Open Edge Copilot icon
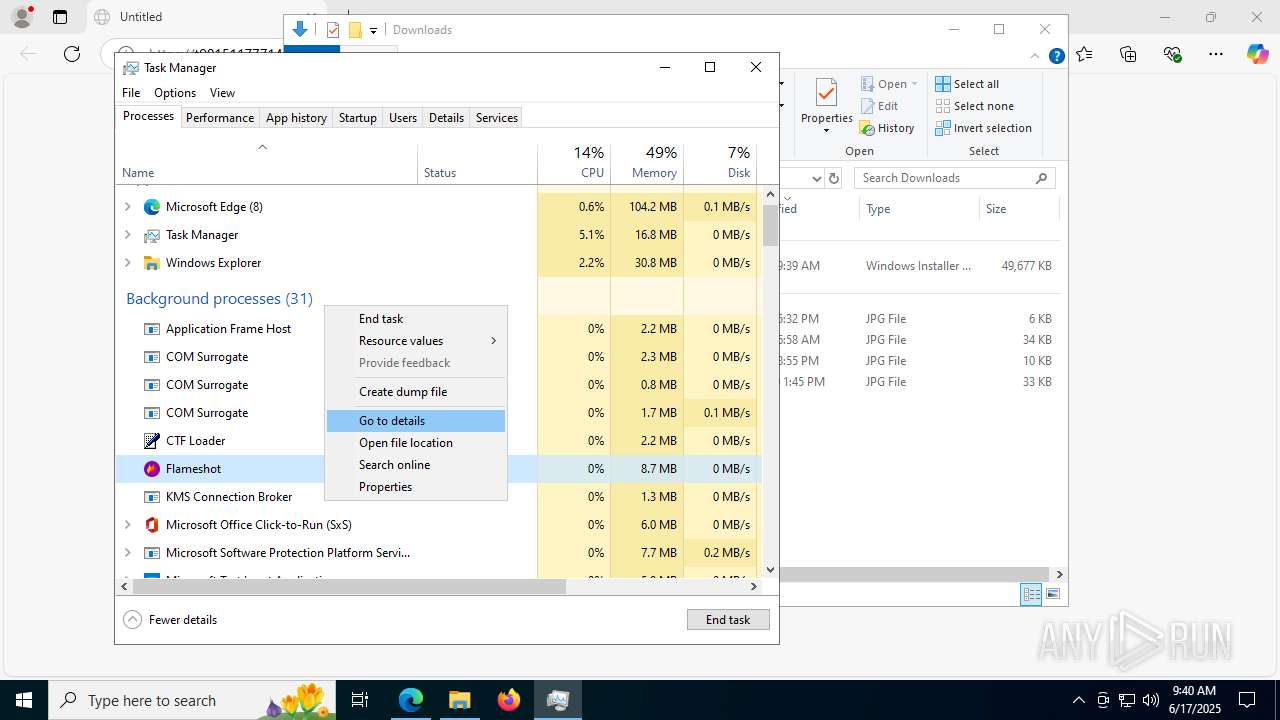Viewport: 1280px width, 720px height. (x=1257, y=54)
